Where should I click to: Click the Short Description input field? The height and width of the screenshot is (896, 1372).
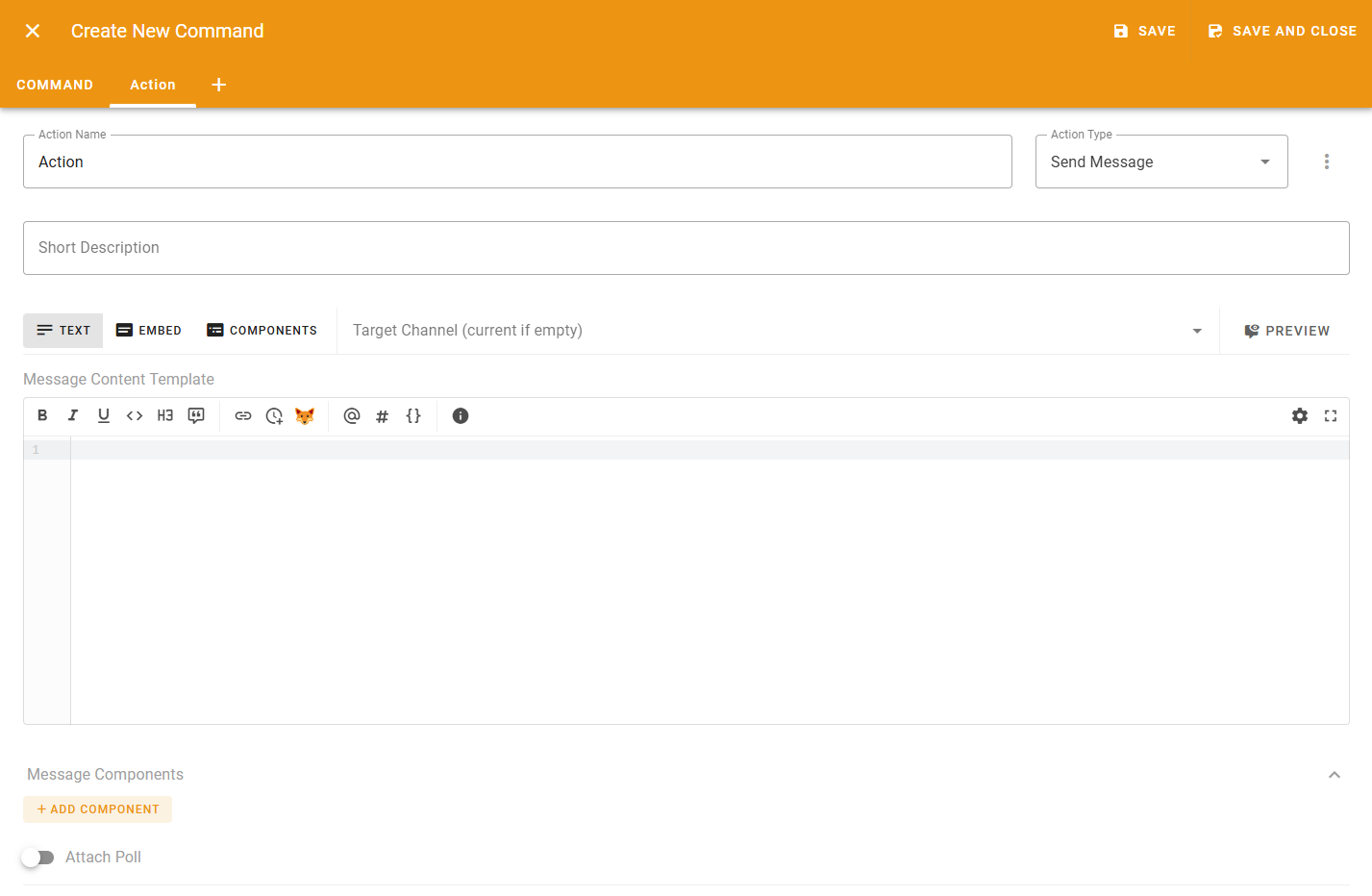click(x=686, y=248)
